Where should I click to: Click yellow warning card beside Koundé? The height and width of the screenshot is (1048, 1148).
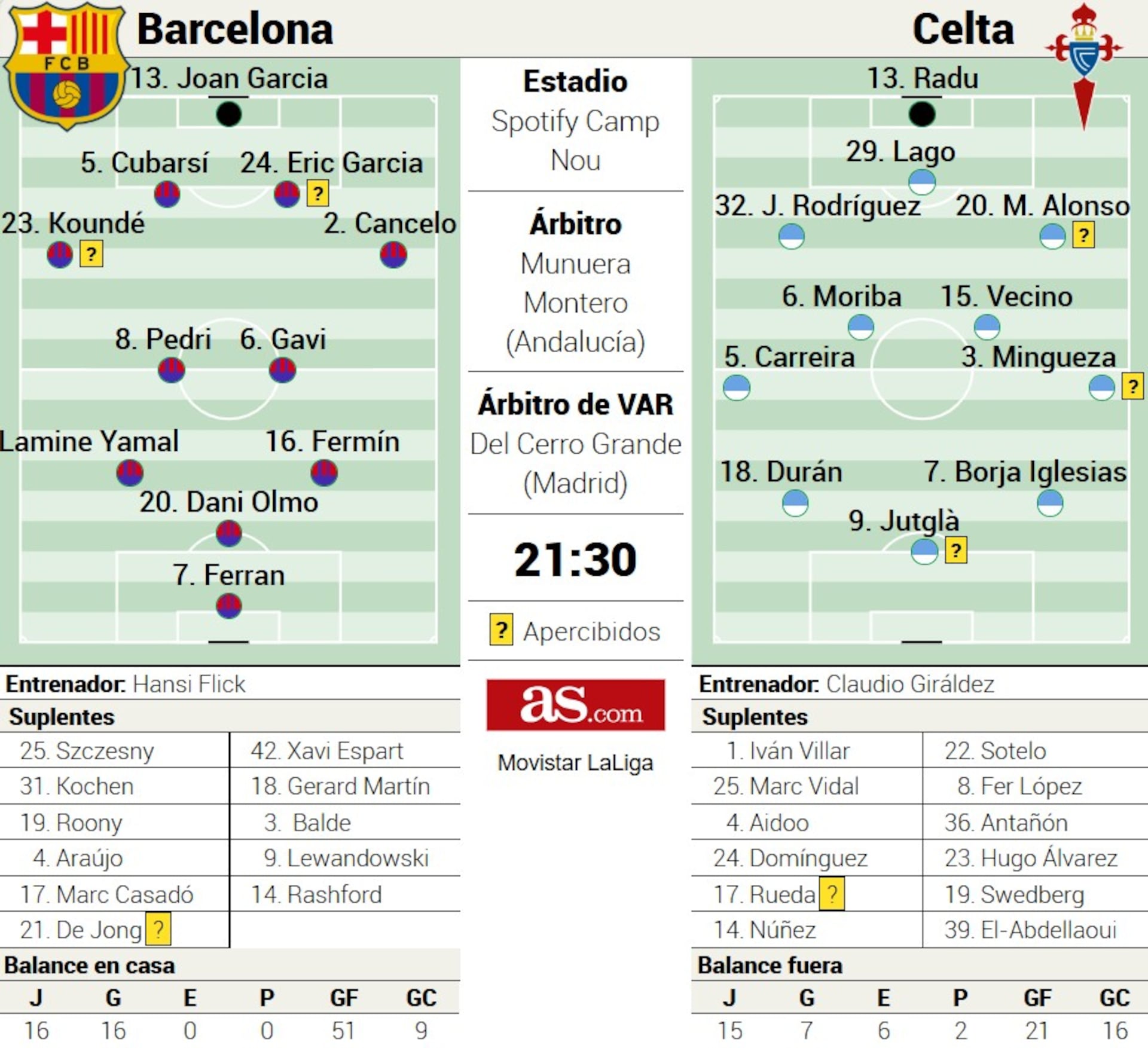click(x=91, y=254)
